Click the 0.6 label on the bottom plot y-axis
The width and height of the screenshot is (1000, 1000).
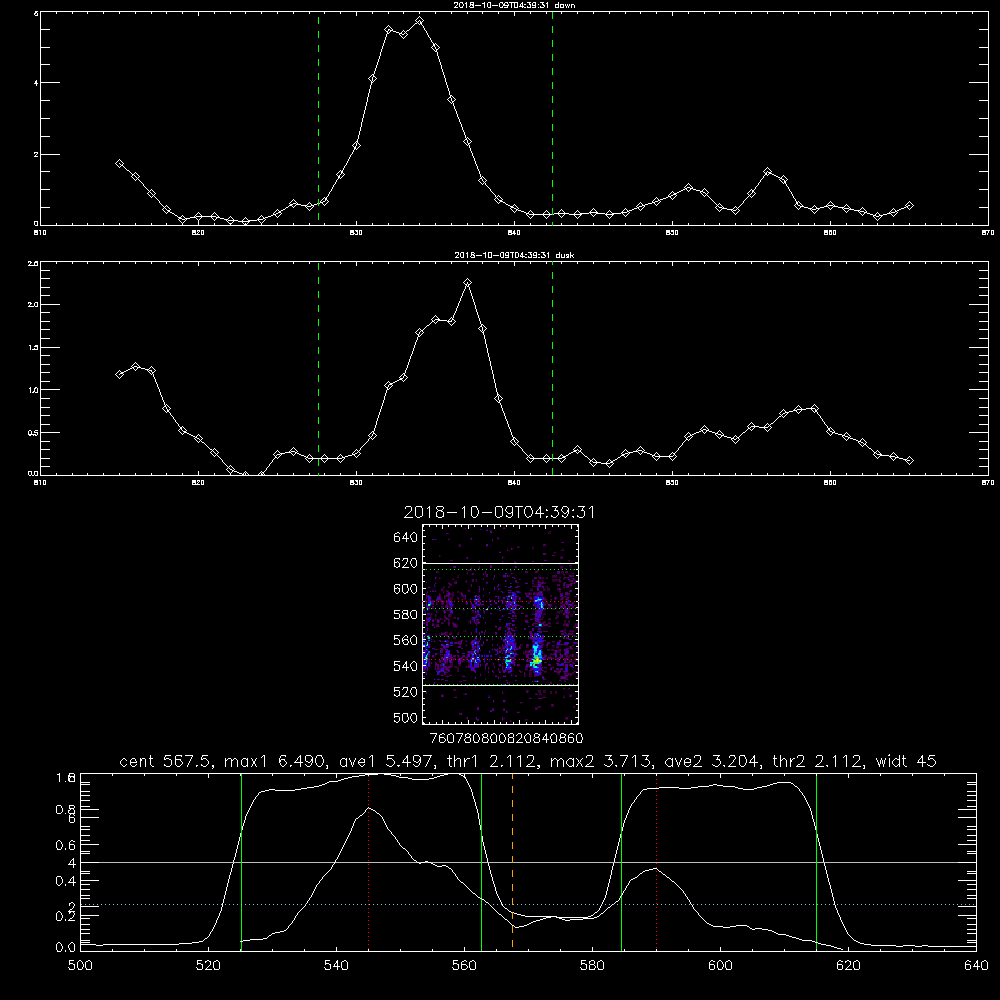(66, 845)
